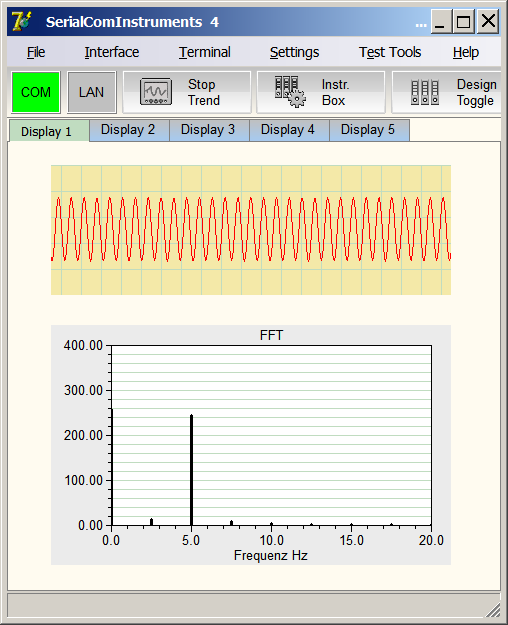This screenshot has width=508, height=625.
Task: Toggle the green COM connection button
Action: [x=36, y=92]
